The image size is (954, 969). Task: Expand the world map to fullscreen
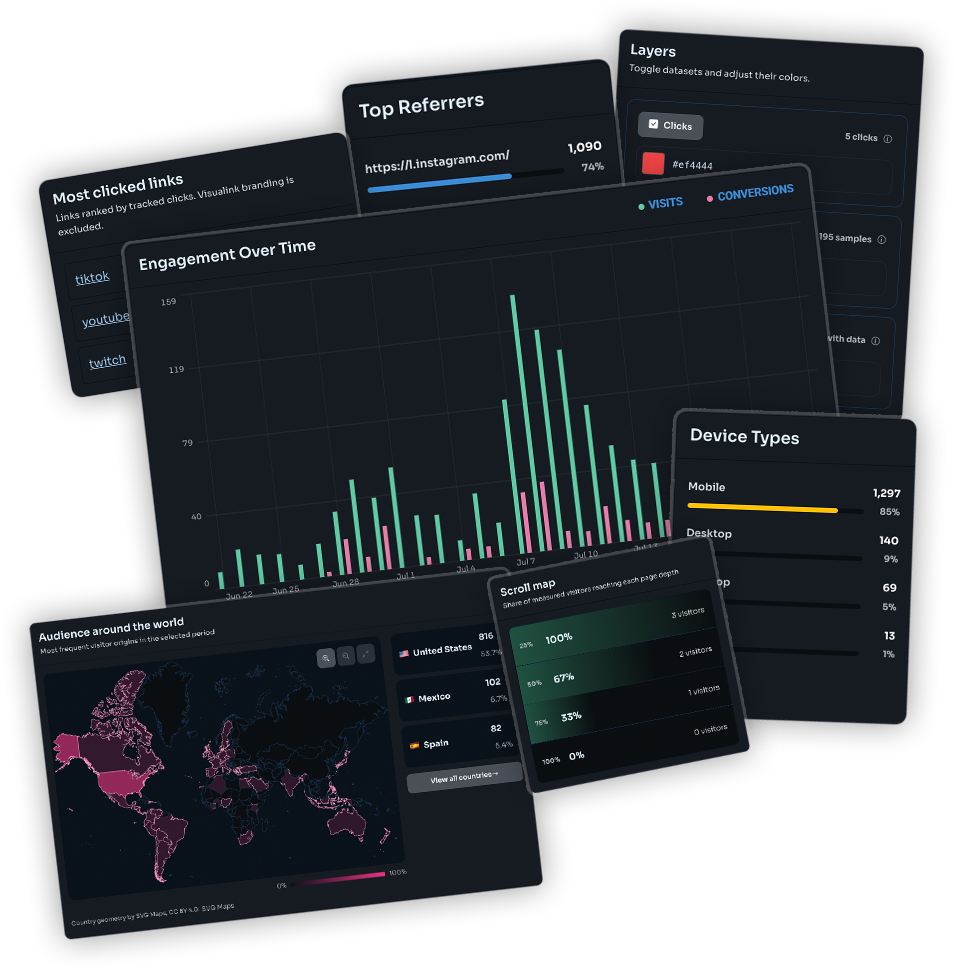(x=366, y=653)
